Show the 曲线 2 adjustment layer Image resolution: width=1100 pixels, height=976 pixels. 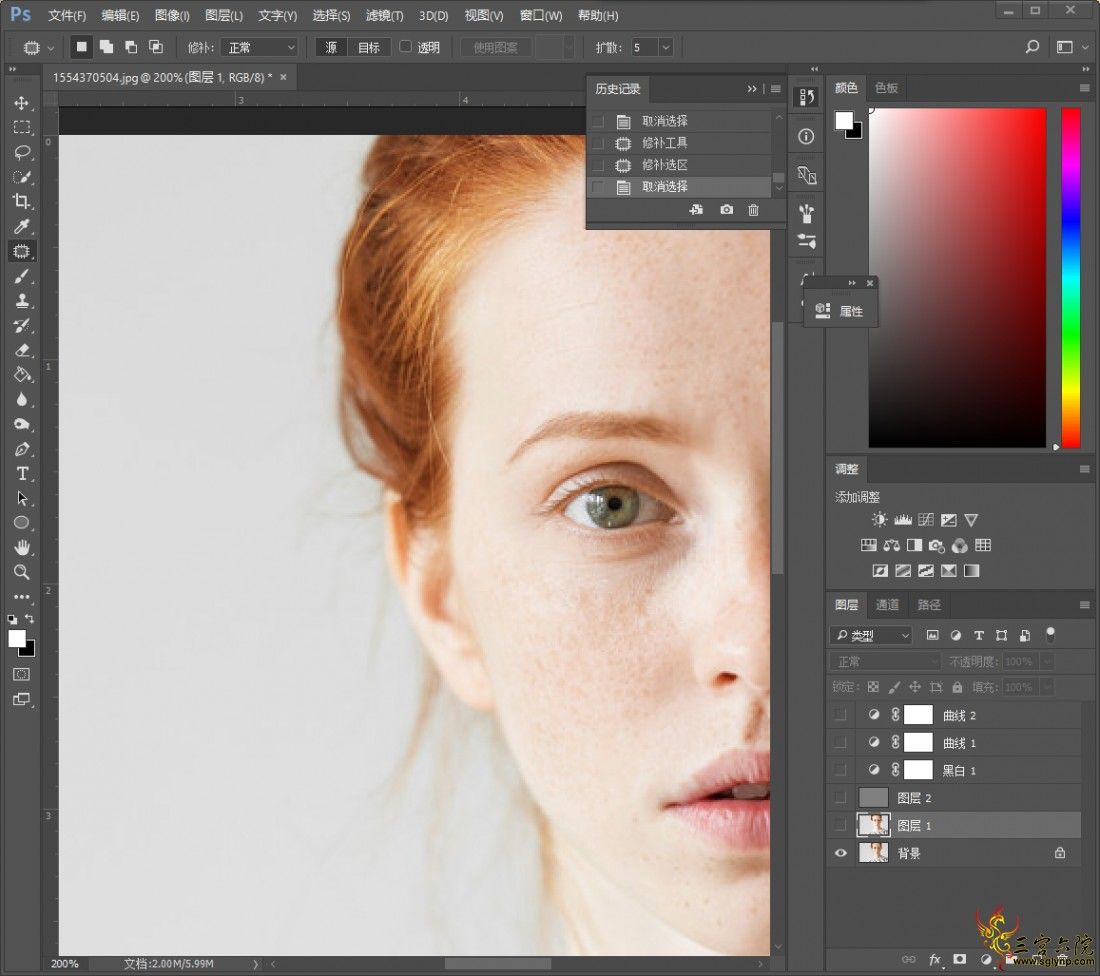coord(840,715)
